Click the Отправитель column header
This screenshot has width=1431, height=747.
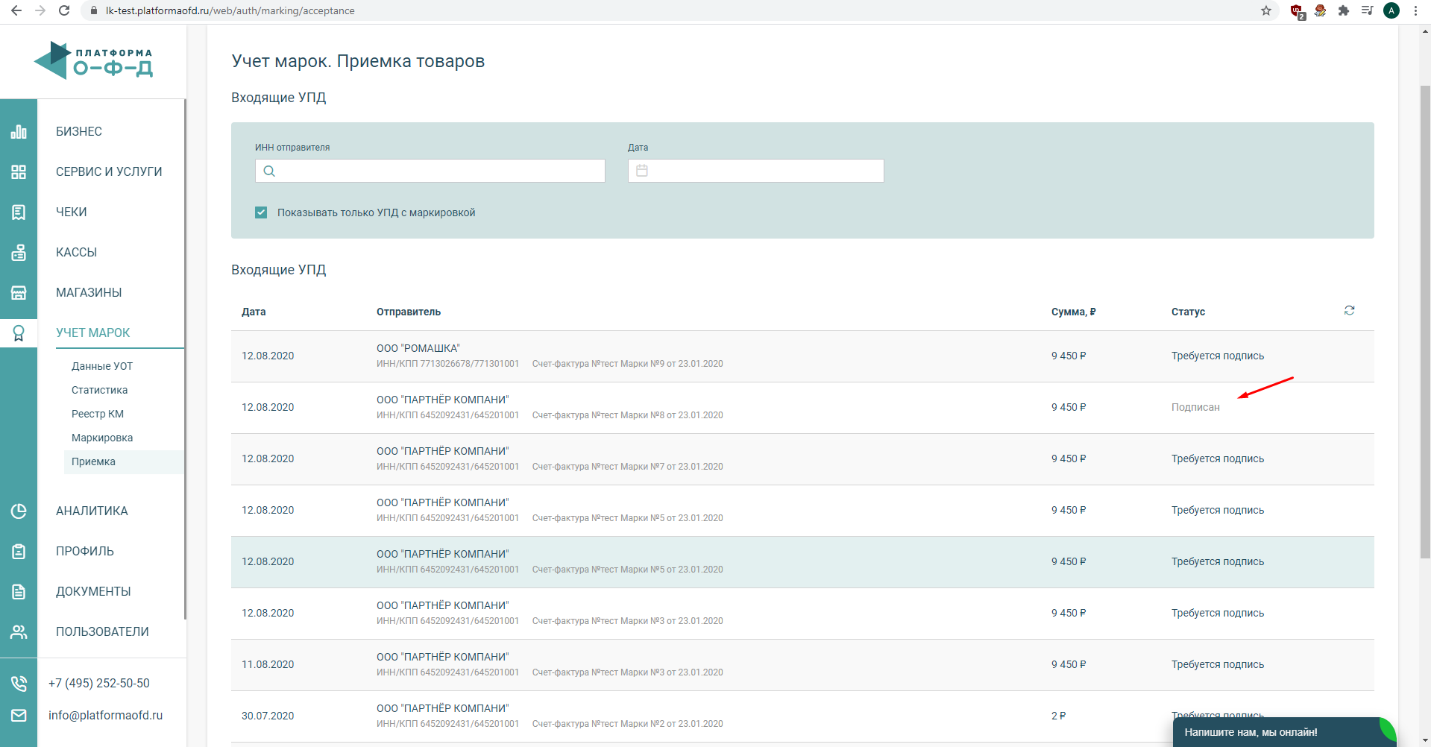click(x=409, y=312)
